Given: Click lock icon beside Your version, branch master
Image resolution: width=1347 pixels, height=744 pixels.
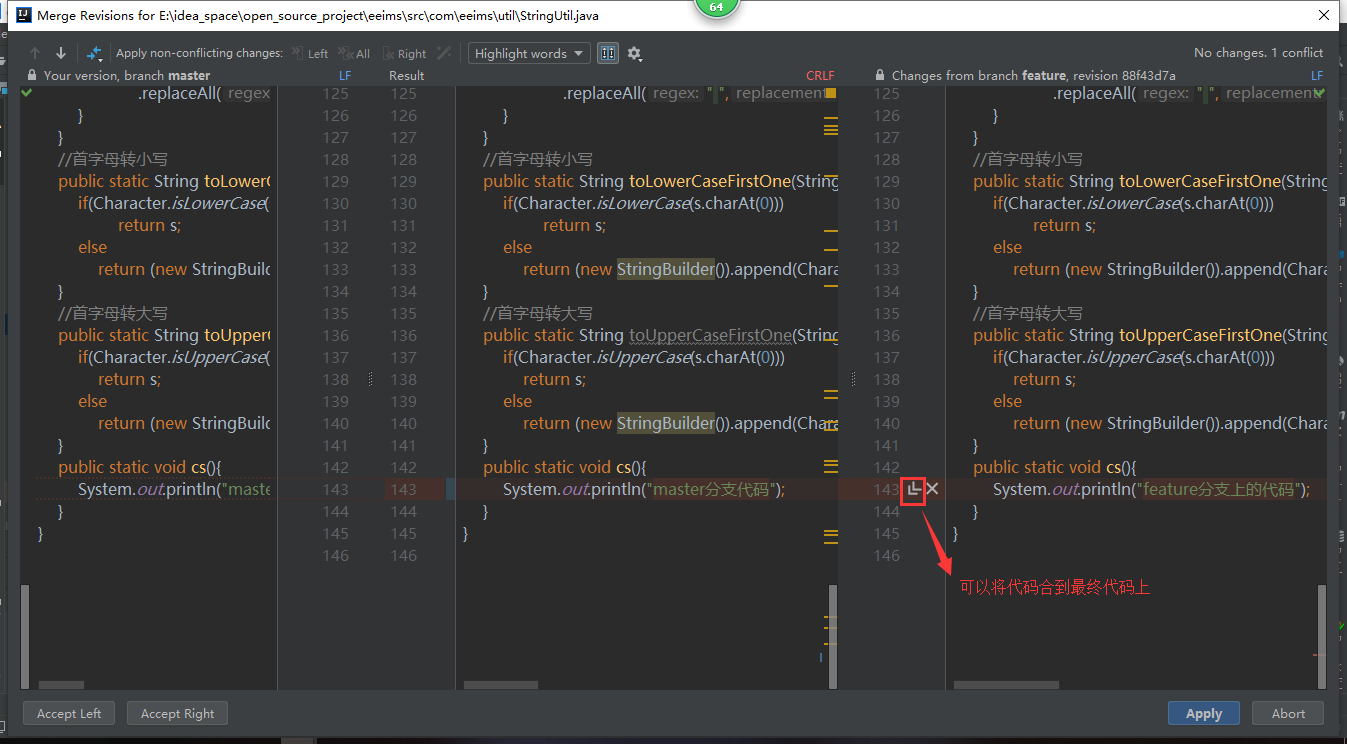Looking at the screenshot, I should [32, 75].
